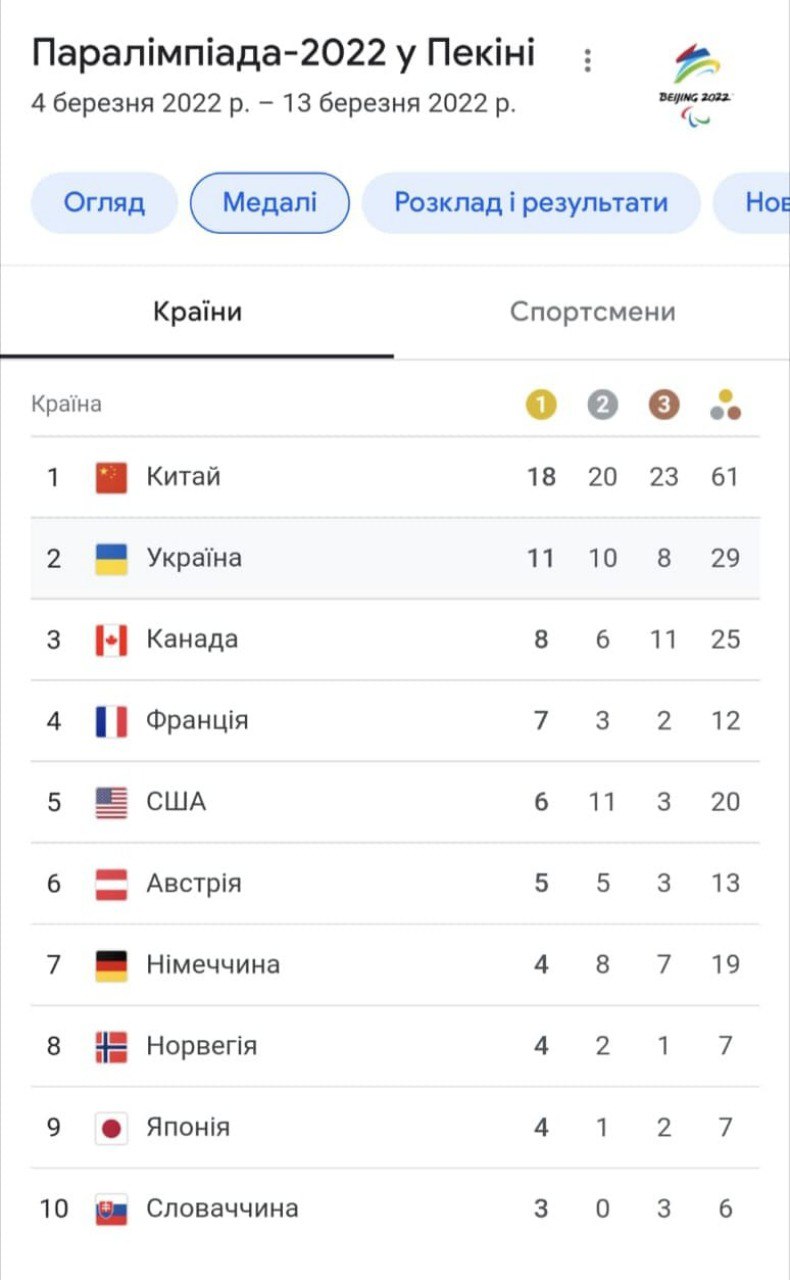The height and width of the screenshot is (1280, 790).
Task: Open the Розклад і результати chip
Action: (530, 203)
